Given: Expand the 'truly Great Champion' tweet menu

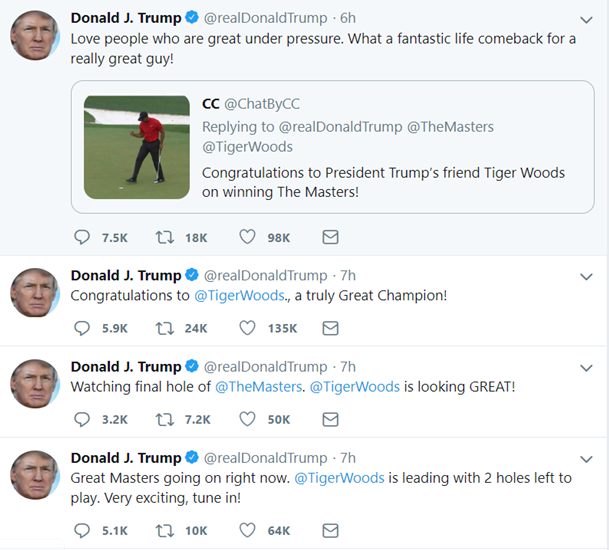Looking at the screenshot, I should [x=587, y=276].
